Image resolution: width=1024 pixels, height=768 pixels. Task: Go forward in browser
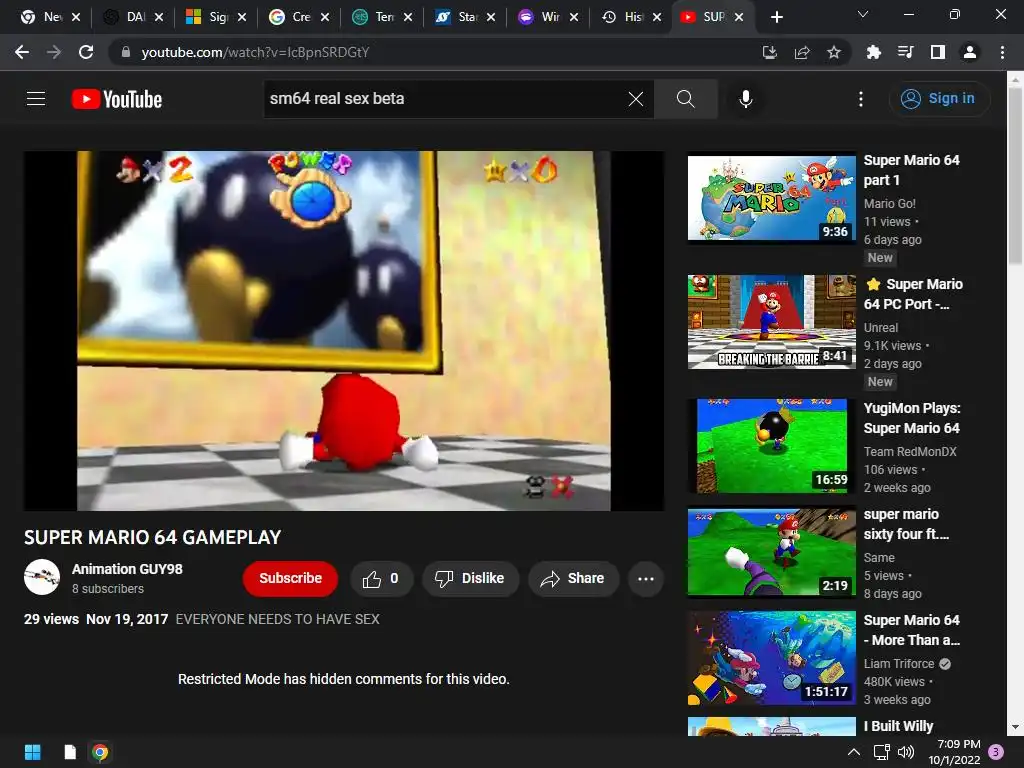pos(54,52)
